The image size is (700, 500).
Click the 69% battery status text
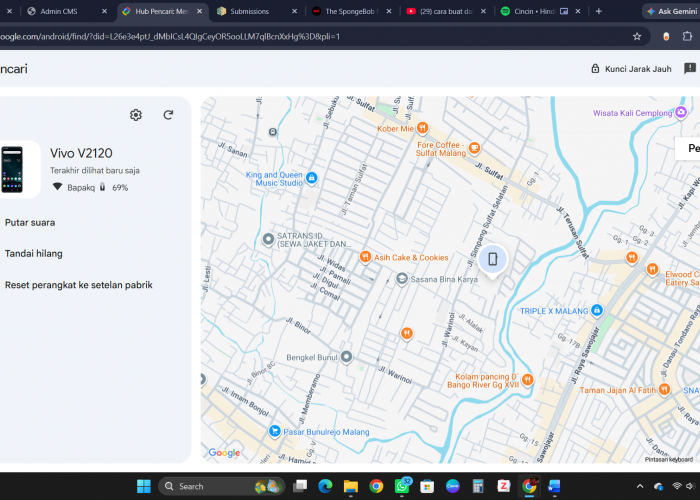click(120, 188)
